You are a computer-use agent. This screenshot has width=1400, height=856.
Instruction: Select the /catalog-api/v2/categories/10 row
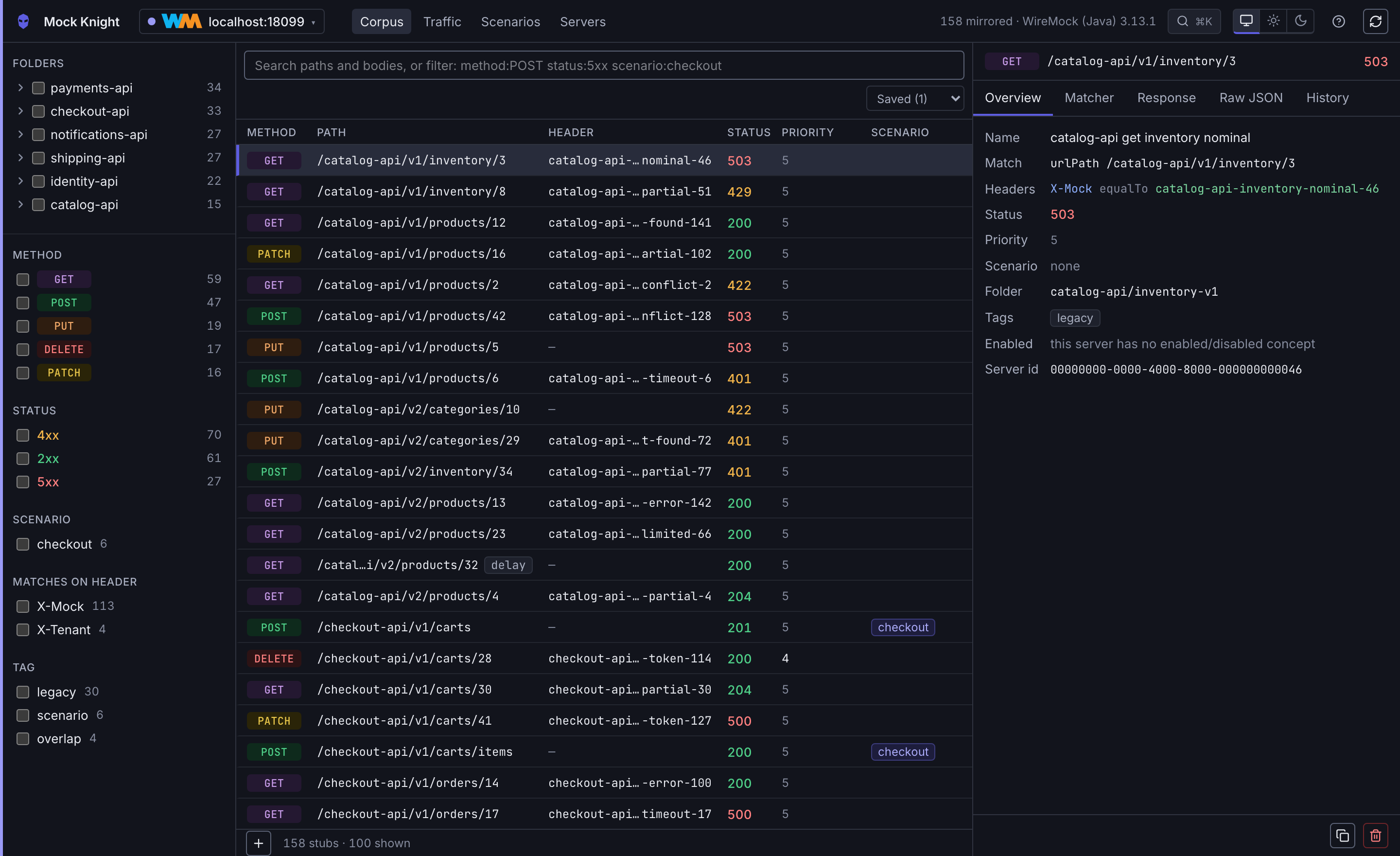(x=604, y=409)
